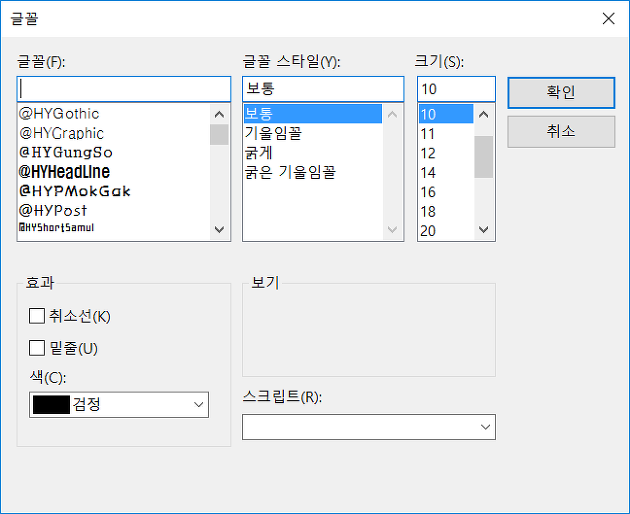Viewport: 630px width, 514px height.
Task: Select the @HYGothic font
Action: coord(114,114)
